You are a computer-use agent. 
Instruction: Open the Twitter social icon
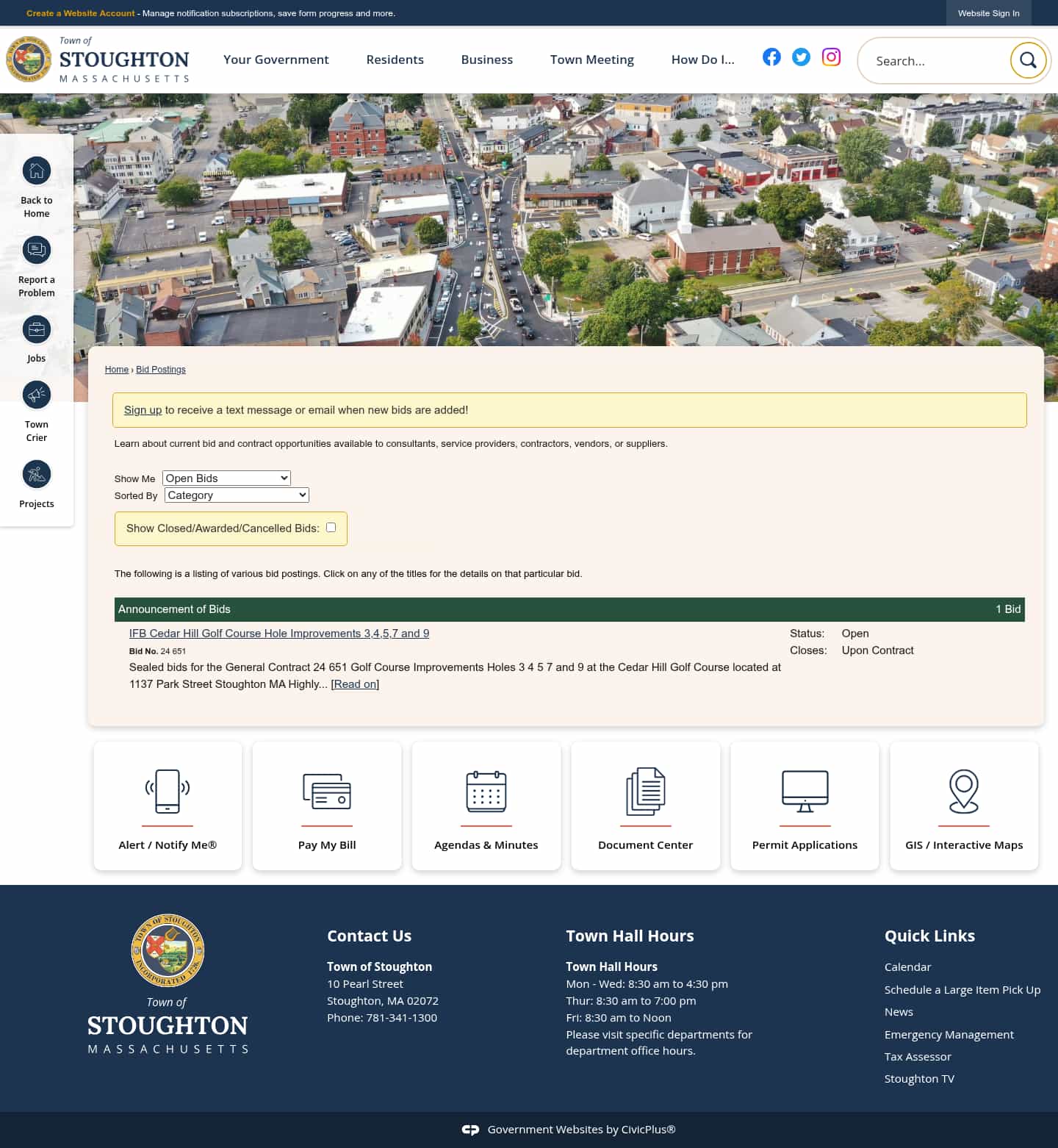[801, 57]
